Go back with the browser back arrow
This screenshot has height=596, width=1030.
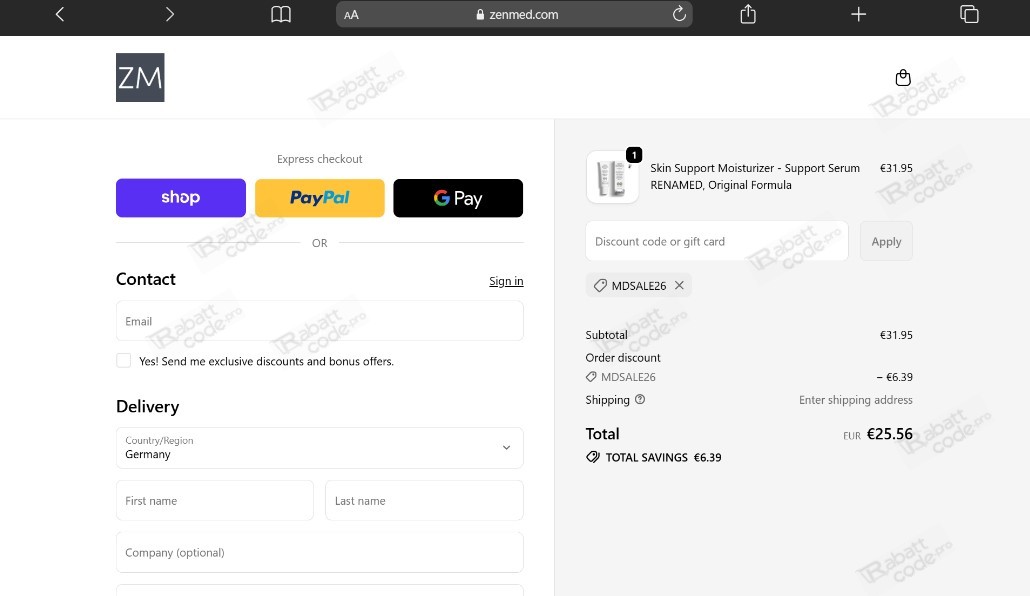60,14
